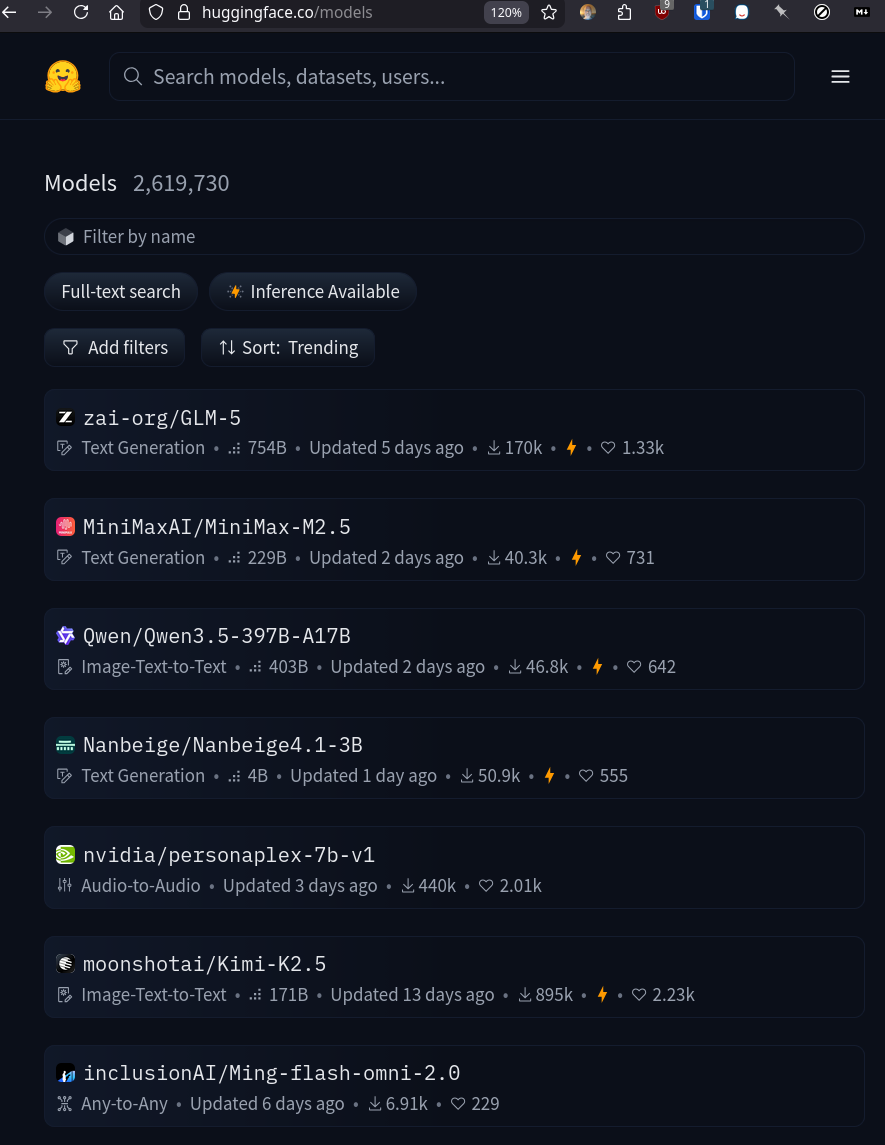Expand the Add filters panel
The height and width of the screenshot is (1145, 885).
(115, 348)
